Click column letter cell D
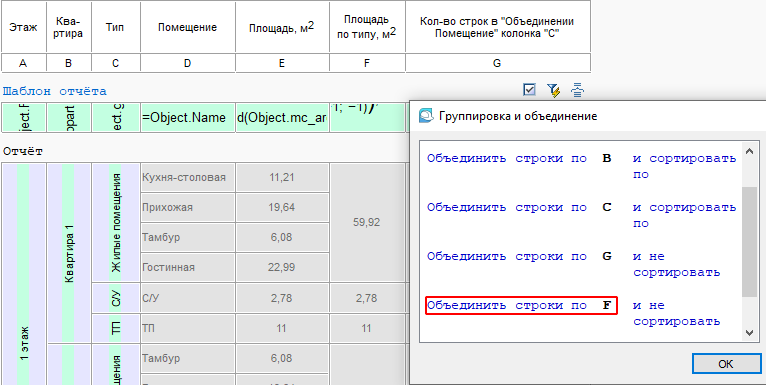 188,63
